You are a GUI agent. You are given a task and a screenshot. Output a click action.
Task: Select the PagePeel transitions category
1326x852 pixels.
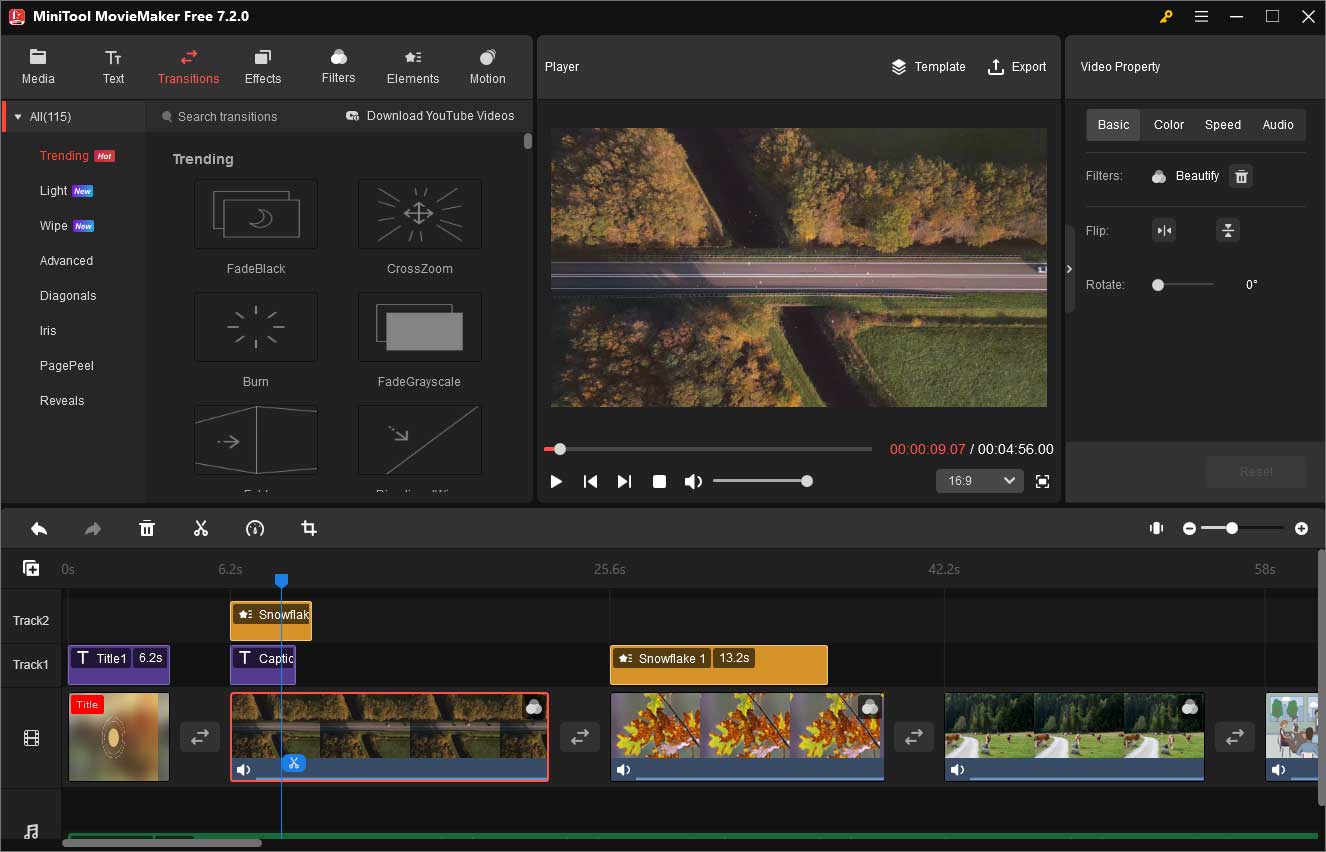click(x=66, y=366)
